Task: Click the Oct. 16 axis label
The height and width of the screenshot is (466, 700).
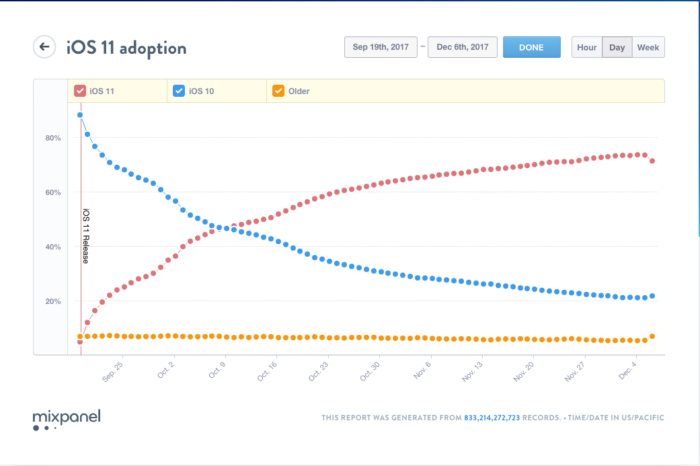Action: [267, 371]
